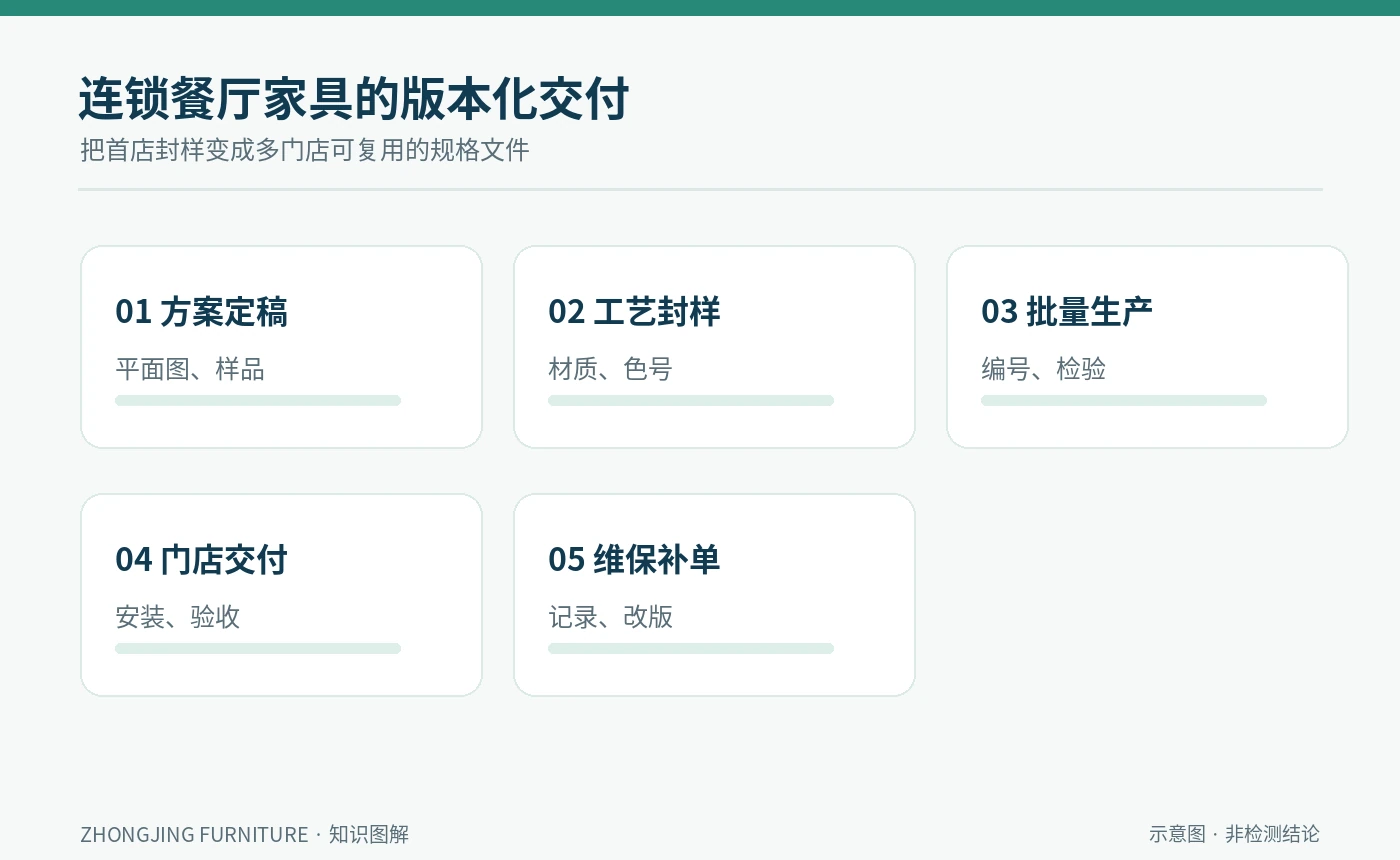Select the 01 方案定稿 card heading
This screenshot has width=1400, height=860.
[x=201, y=312]
